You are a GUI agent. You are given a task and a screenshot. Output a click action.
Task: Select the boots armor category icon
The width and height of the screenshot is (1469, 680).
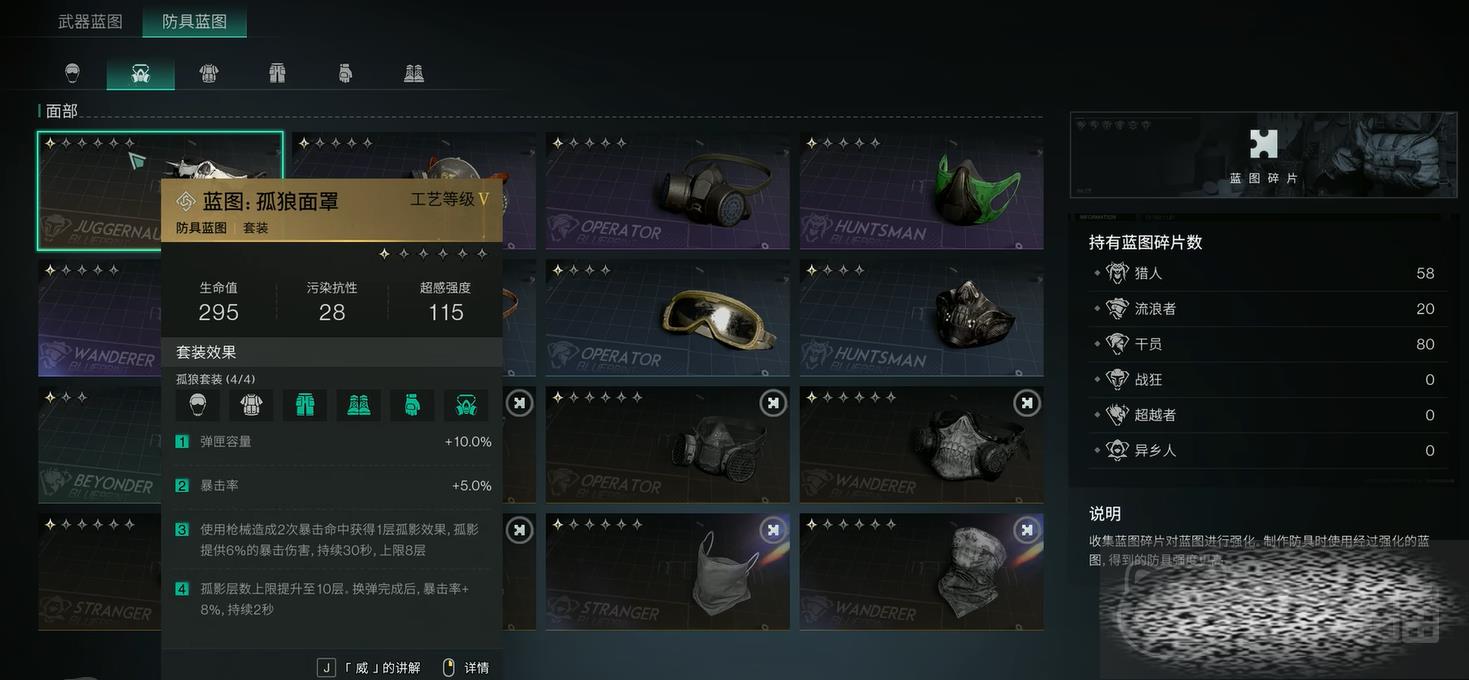click(414, 73)
